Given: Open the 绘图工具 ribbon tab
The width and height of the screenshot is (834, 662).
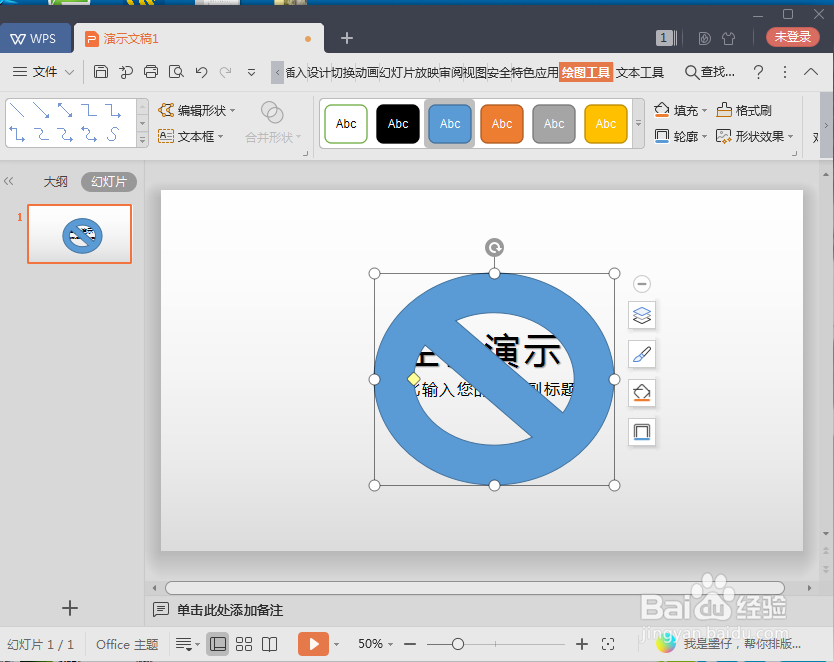Looking at the screenshot, I should 586,72.
